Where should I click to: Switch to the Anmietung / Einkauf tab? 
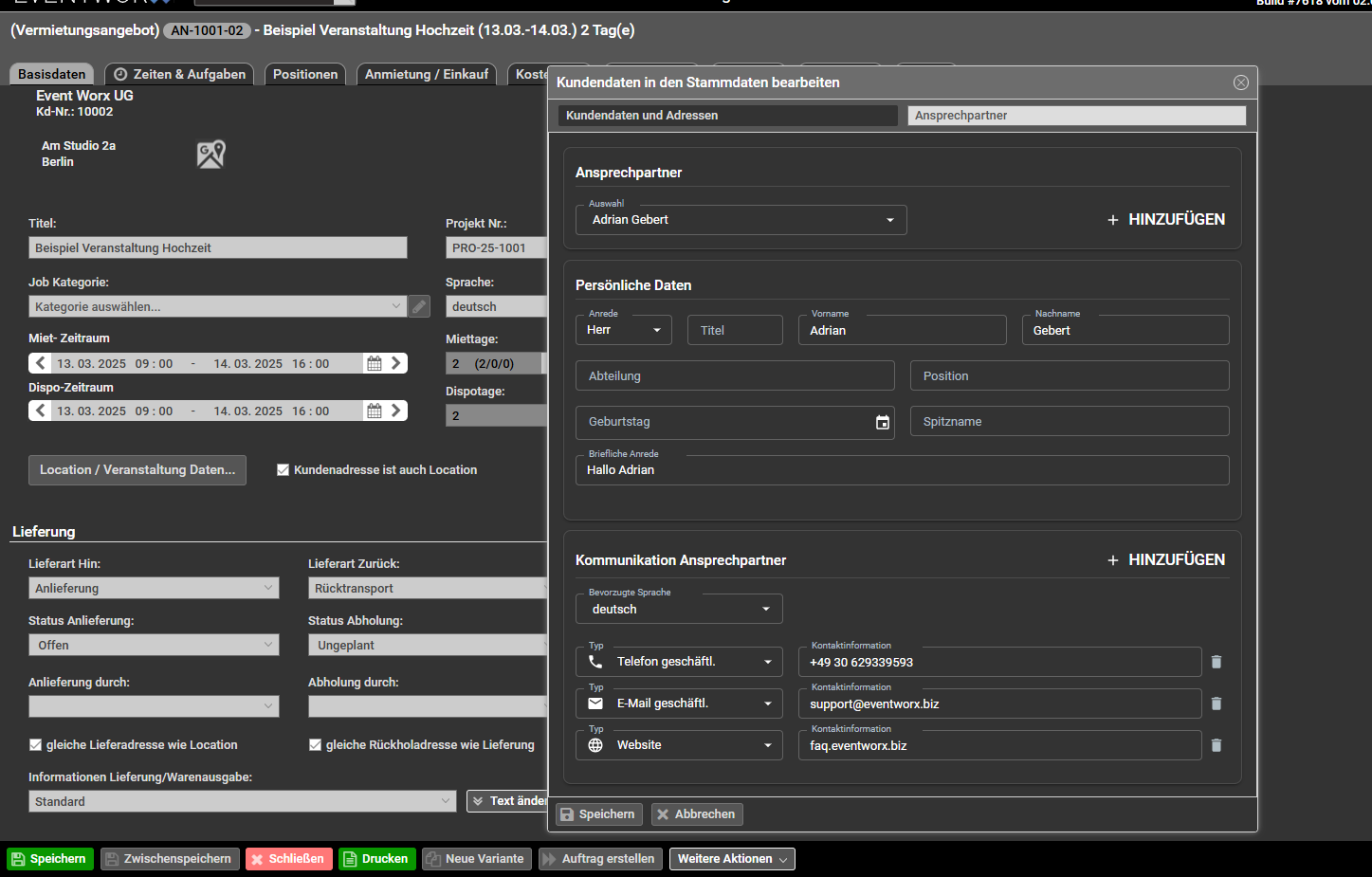pyautogui.click(x=427, y=74)
